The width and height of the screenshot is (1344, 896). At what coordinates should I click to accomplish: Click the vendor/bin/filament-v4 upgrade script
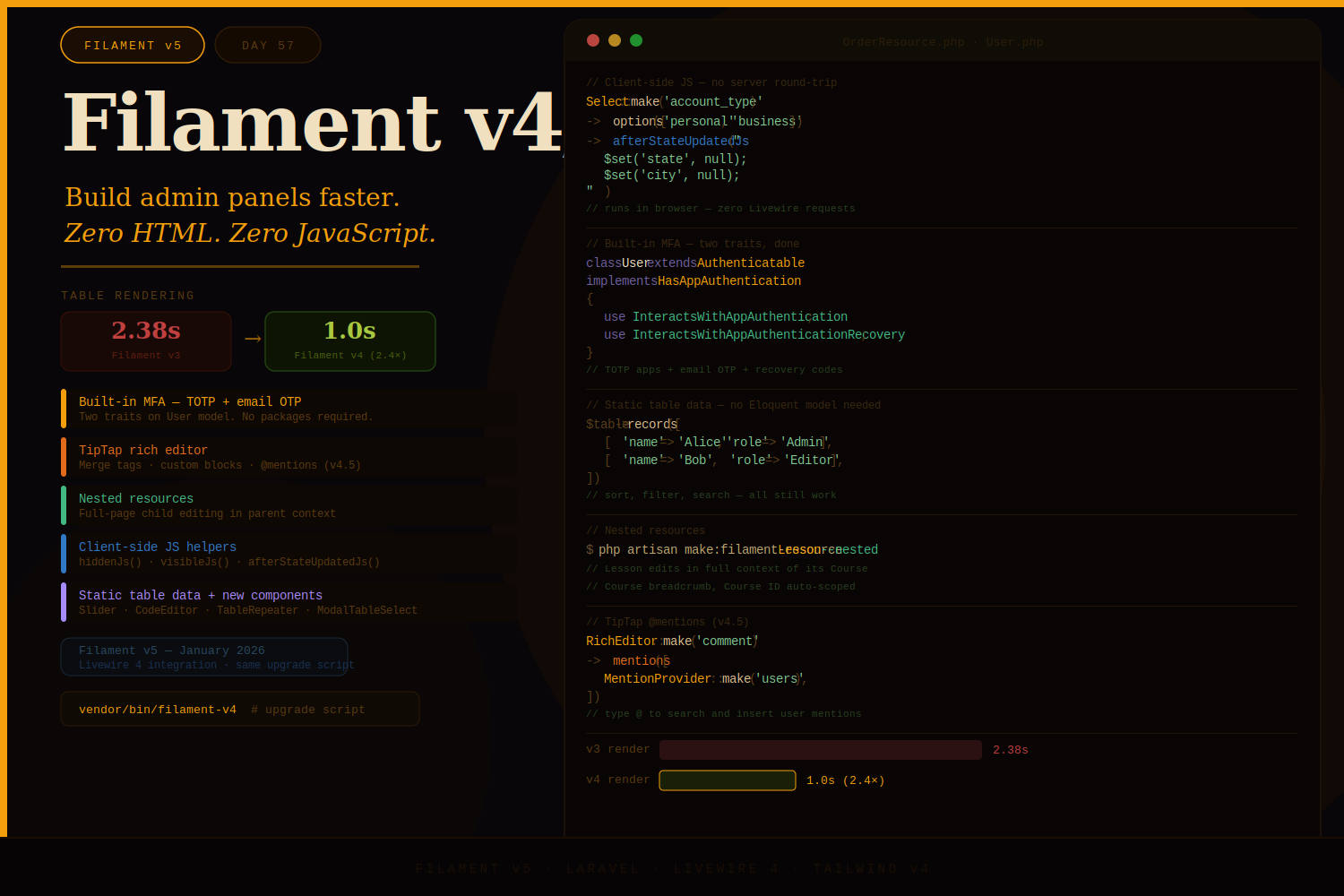pos(239,708)
